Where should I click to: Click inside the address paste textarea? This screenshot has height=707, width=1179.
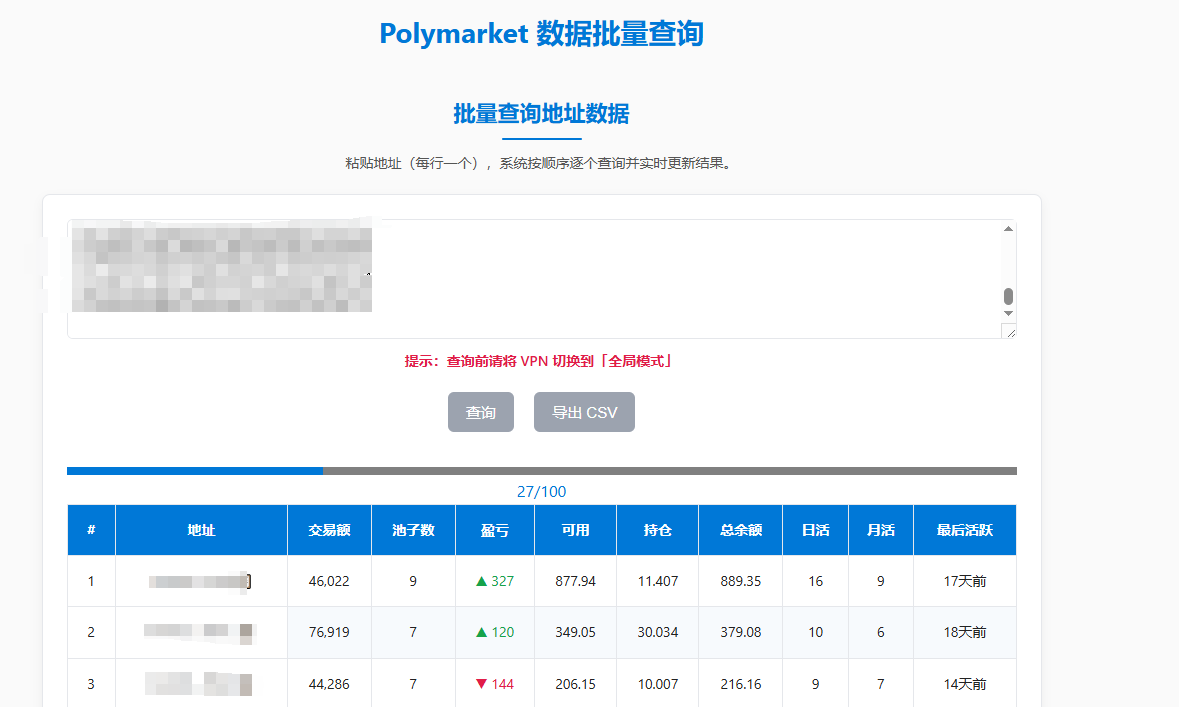[x=541, y=279]
